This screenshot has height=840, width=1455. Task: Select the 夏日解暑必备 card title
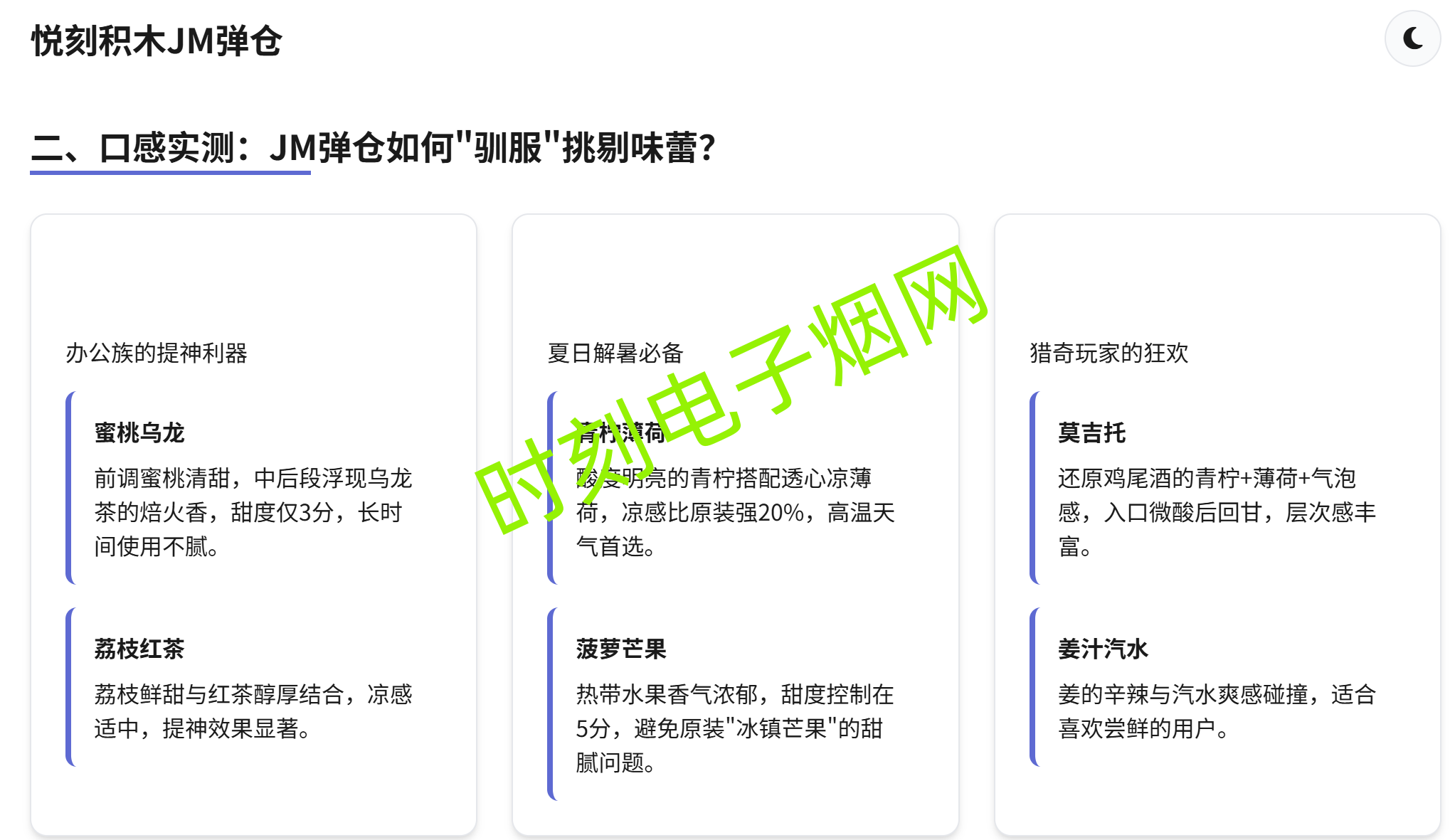[615, 353]
